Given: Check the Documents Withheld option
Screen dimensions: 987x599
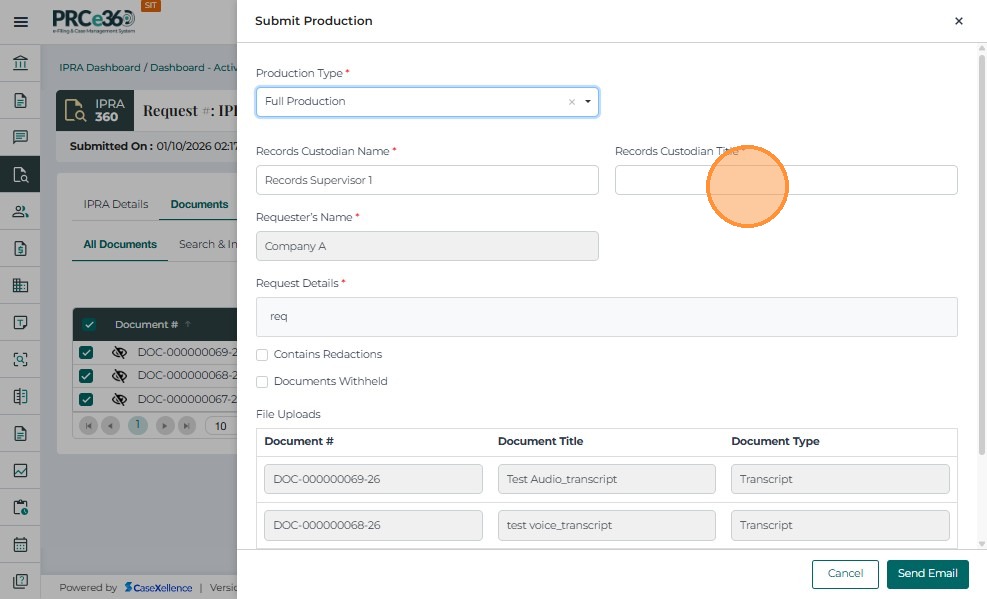Looking at the screenshot, I should [x=262, y=382].
